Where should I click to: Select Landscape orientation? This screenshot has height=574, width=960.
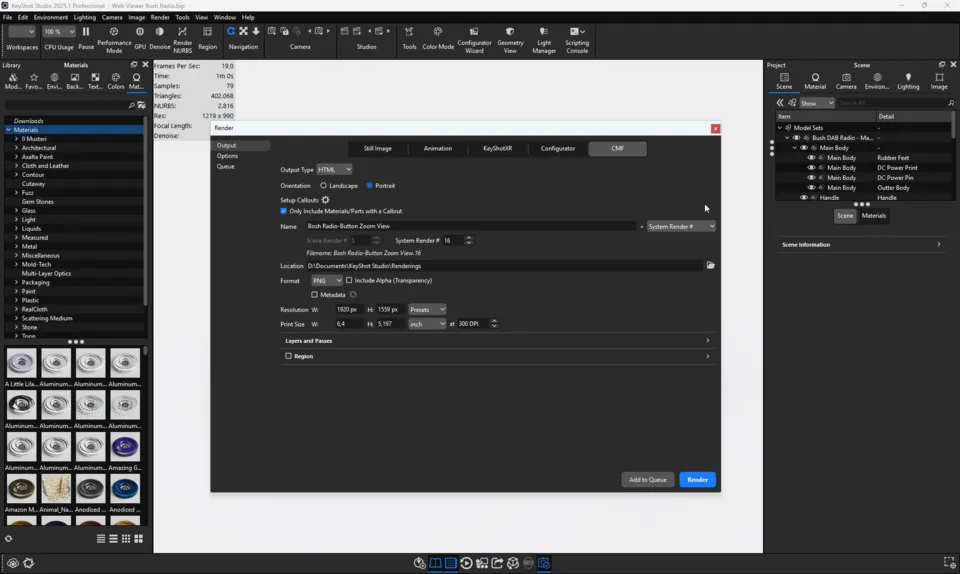[x=323, y=185]
